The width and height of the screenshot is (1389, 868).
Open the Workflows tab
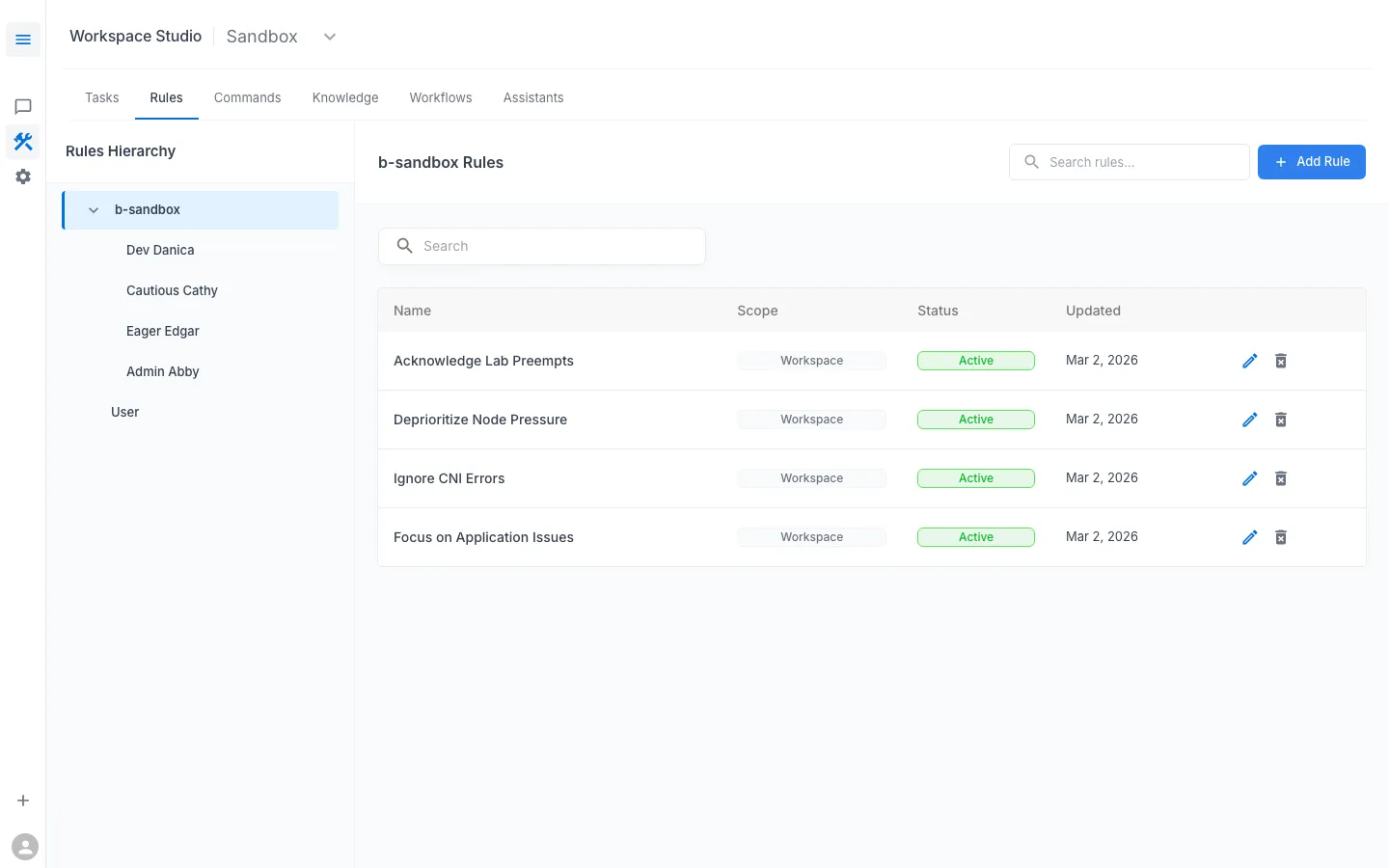click(441, 97)
